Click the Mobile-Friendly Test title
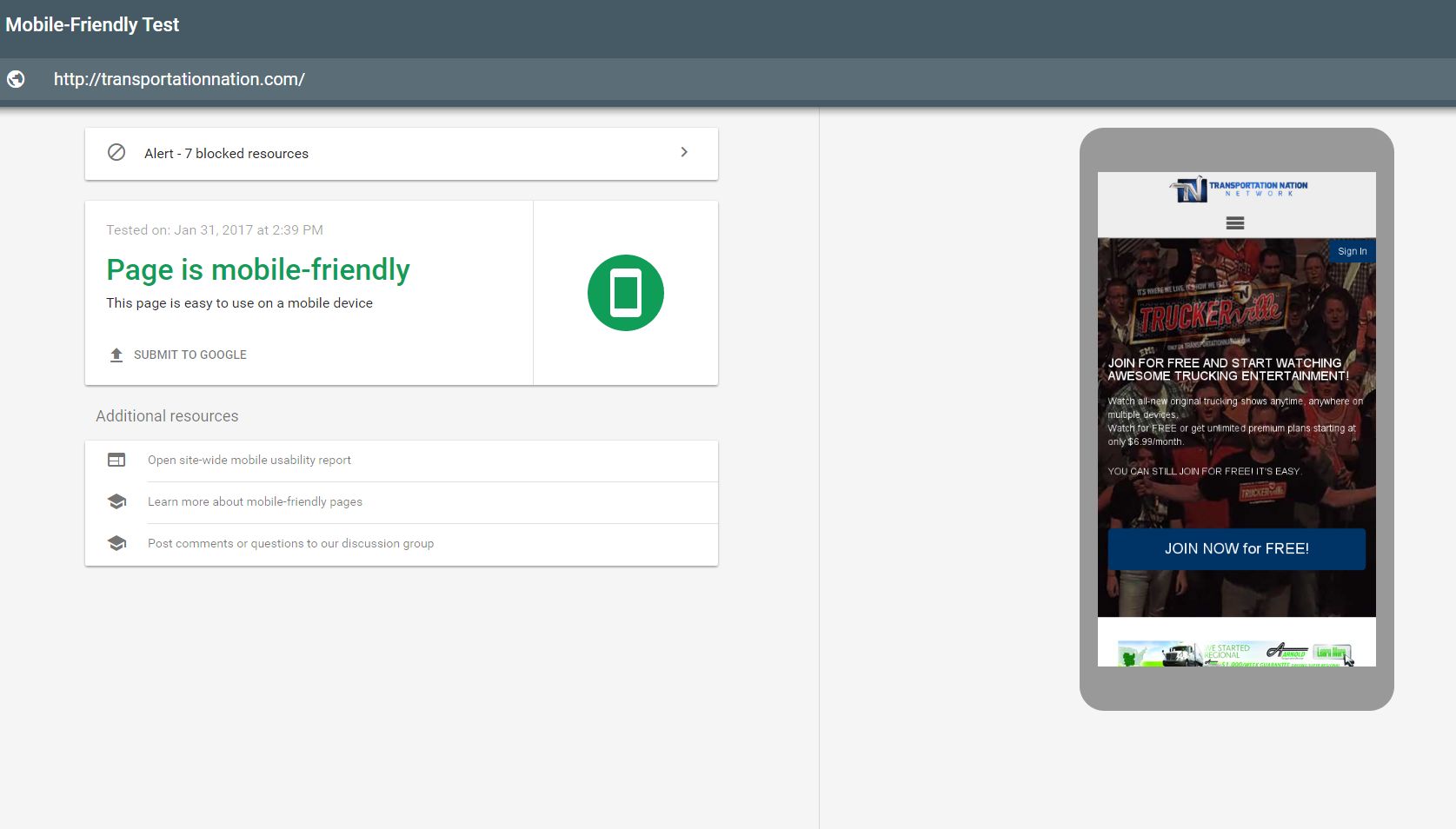 pos(92,24)
